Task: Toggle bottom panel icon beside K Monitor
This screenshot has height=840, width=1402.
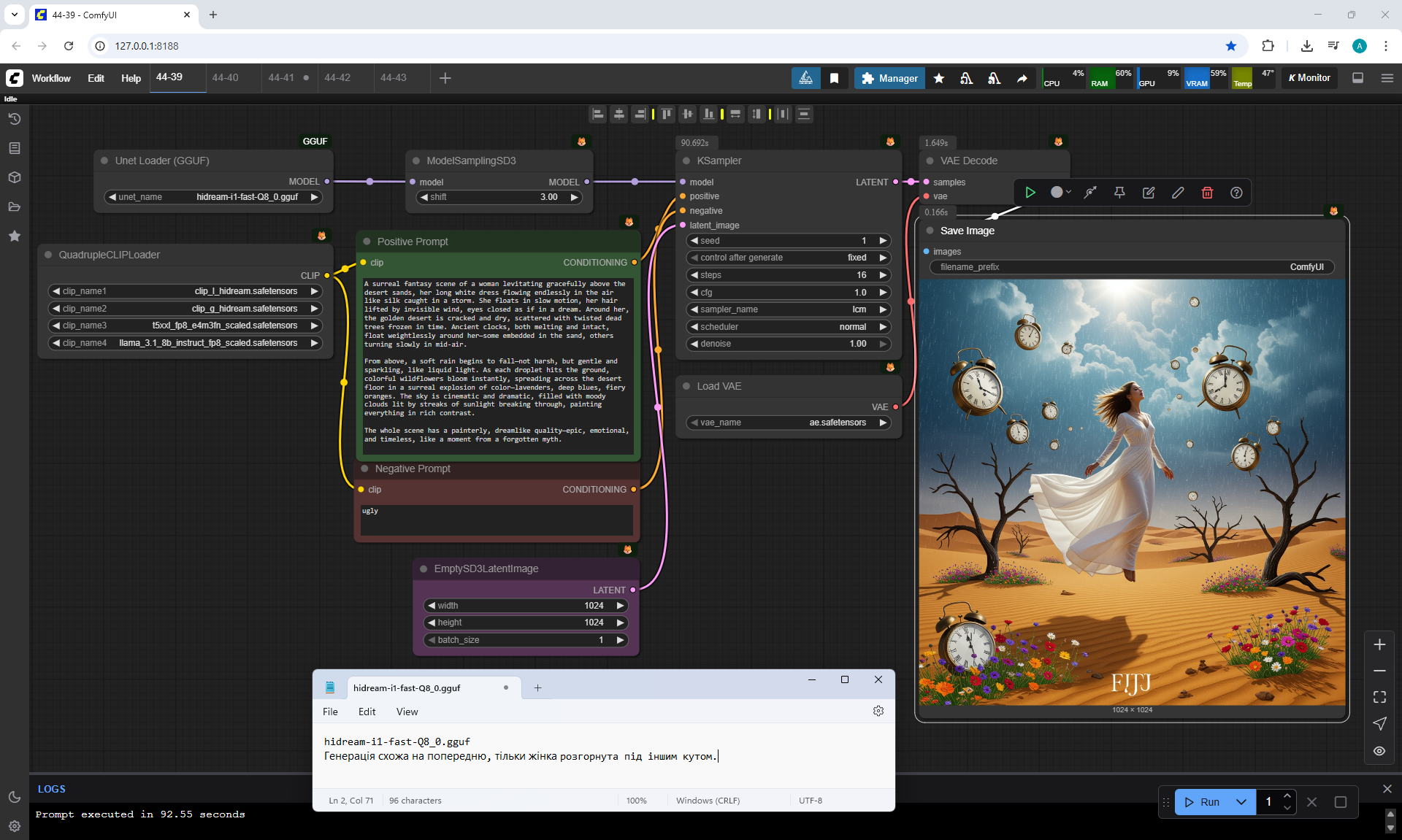Action: pyautogui.click(x=1358, y=78)
